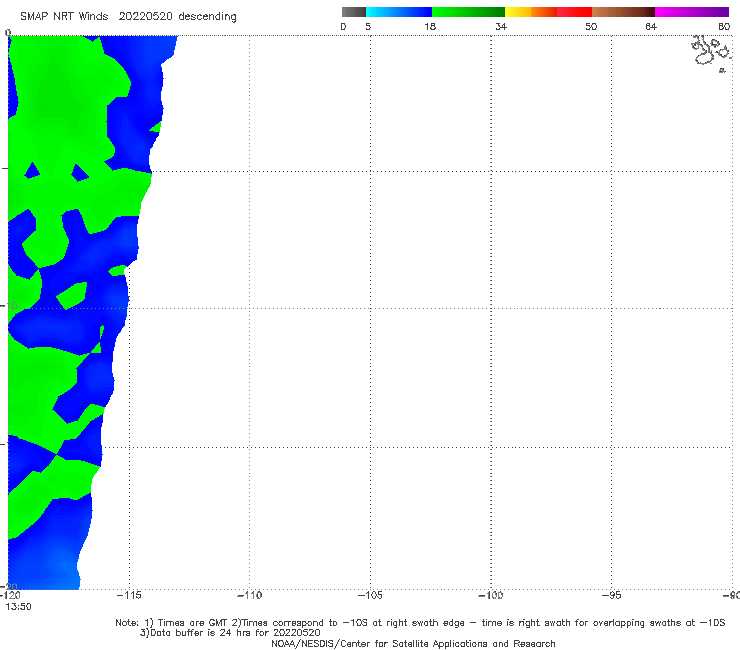Click the cyan-blue segment of the color scale

pyautogui.click(x=399, y=12)
